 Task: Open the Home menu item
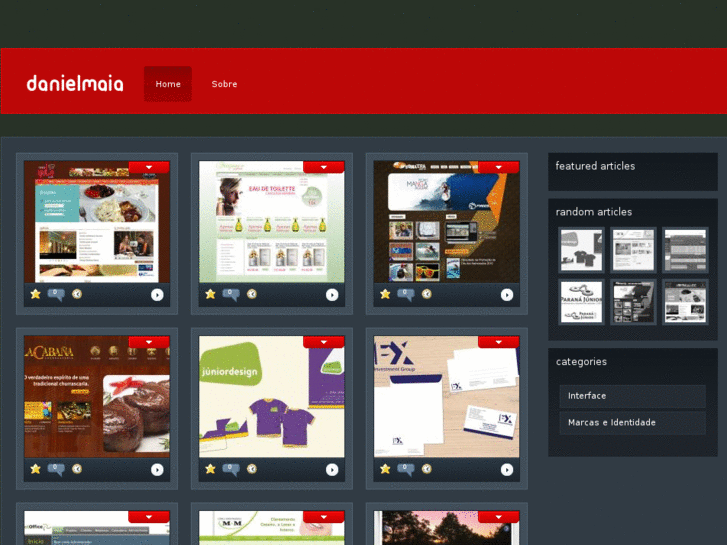[x=168, y=84]
